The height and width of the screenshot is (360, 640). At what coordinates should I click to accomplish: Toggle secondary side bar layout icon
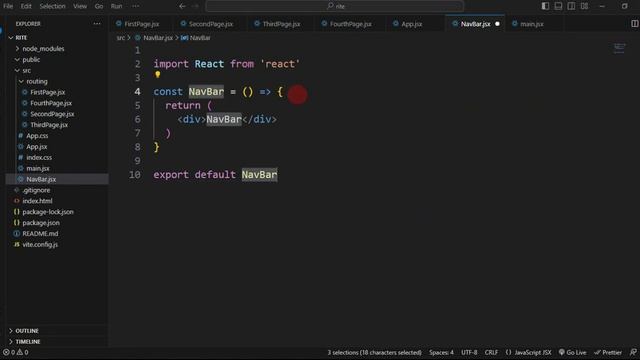tap(571, 6)
